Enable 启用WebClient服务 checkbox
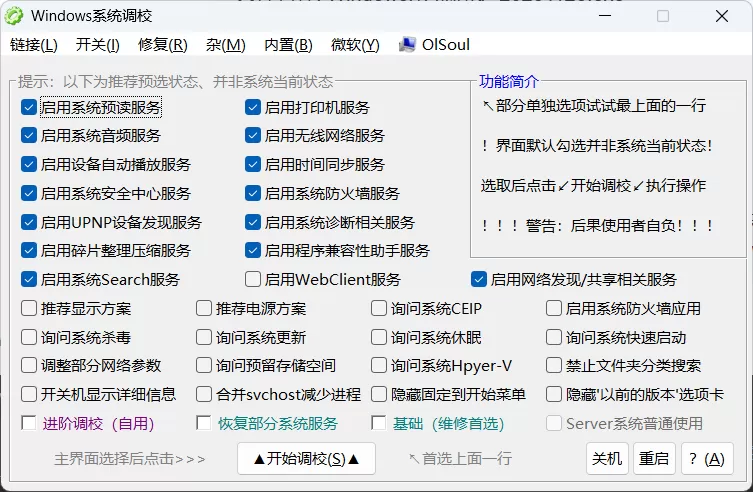 click(253, 279)
